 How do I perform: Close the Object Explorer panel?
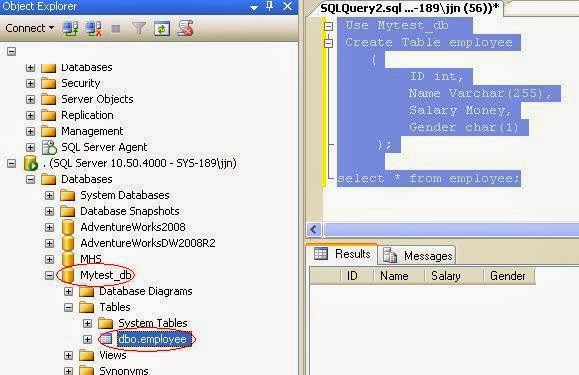coord(288,6)
